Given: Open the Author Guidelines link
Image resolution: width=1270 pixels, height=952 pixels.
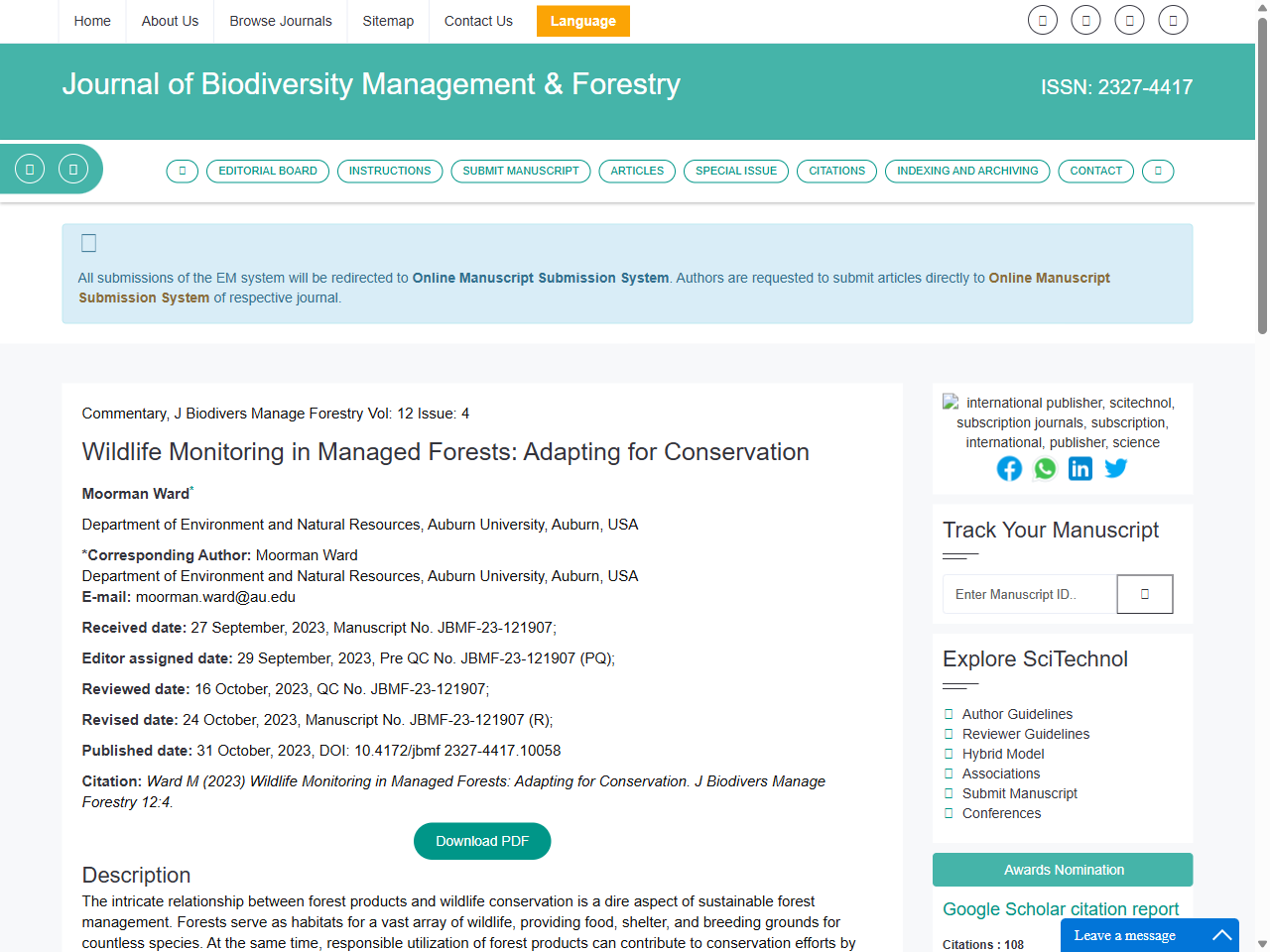Looking at the screenshot, I should (x=1017, y=714).
